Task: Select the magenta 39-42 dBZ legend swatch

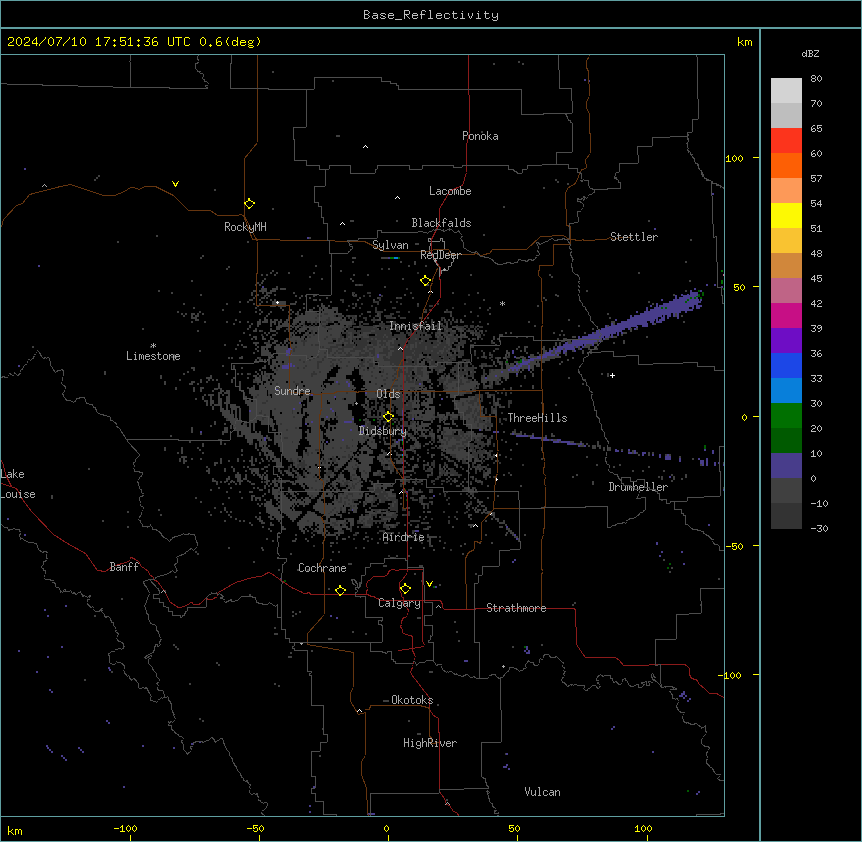Action: (786, 315)
